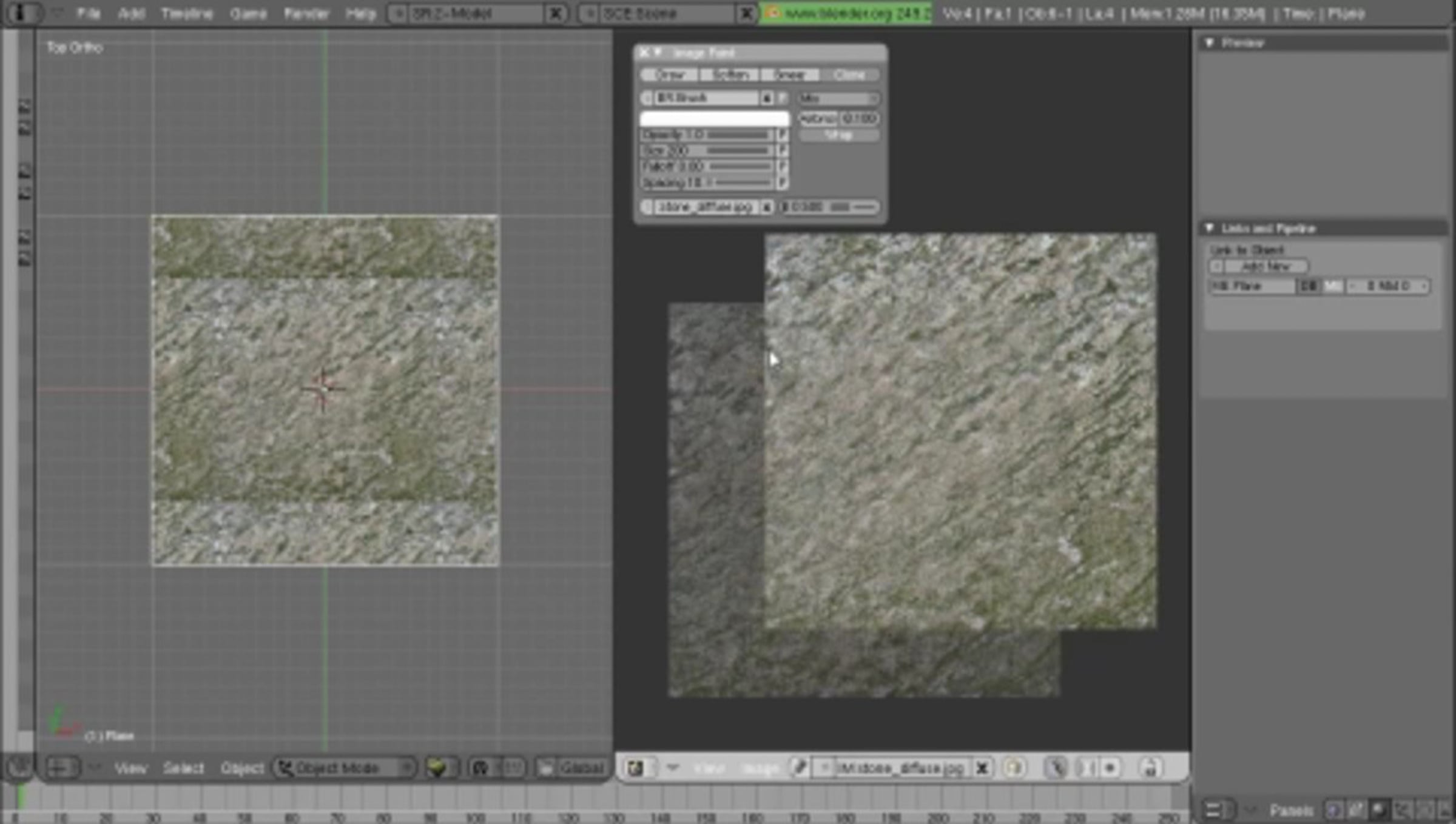Image resolution: width=1456 pixels, height=824 pixels.
Task: Enable the Draw paint mode
Action: (x=669, y=75)
